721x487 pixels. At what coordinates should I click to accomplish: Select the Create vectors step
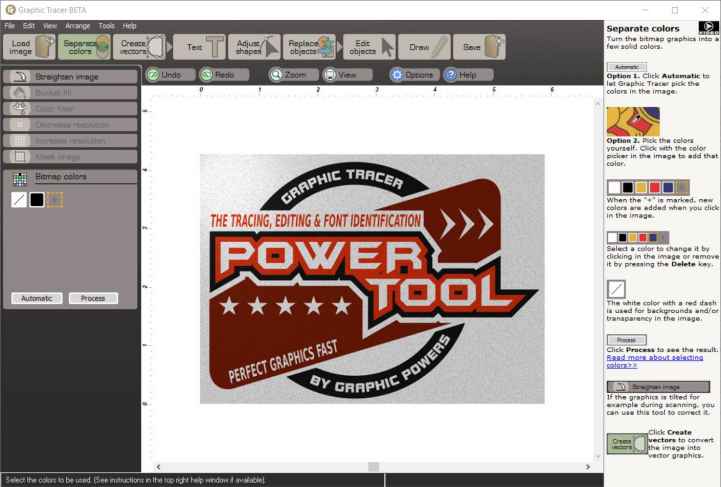click(x=140, y=46)
